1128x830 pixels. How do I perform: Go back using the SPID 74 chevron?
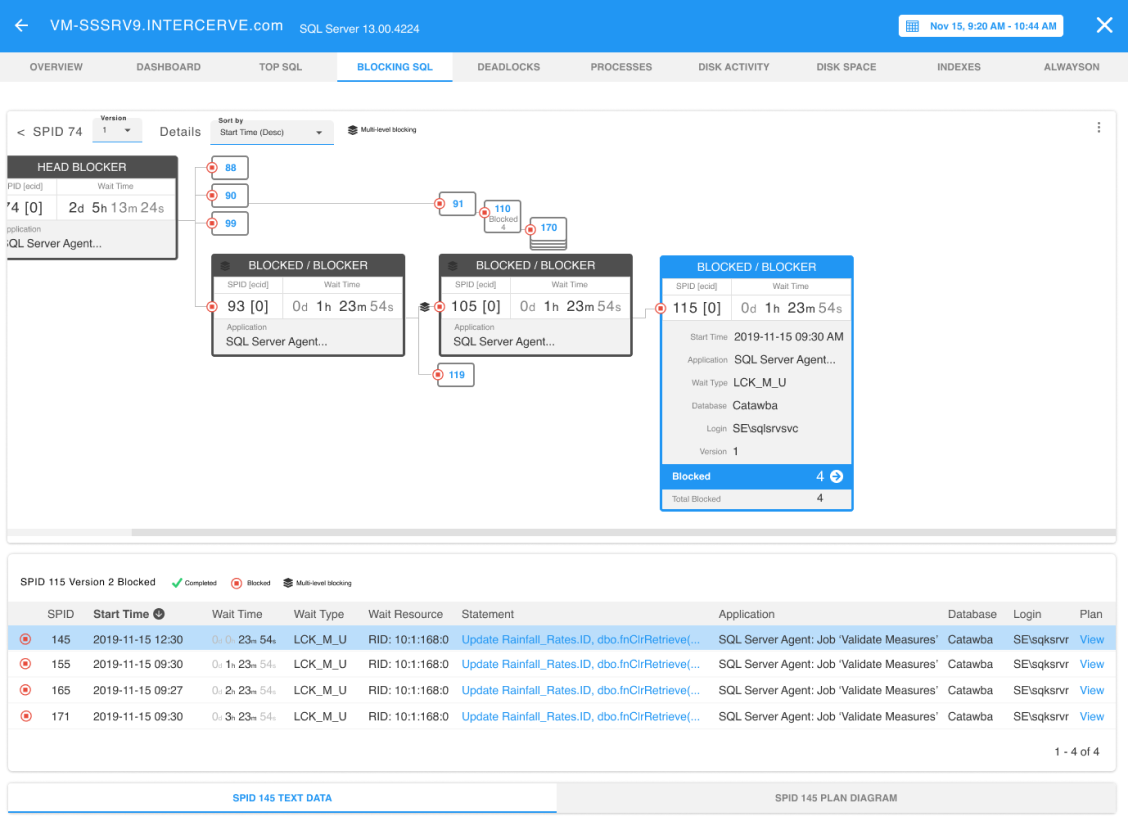(x=21, y=132)
